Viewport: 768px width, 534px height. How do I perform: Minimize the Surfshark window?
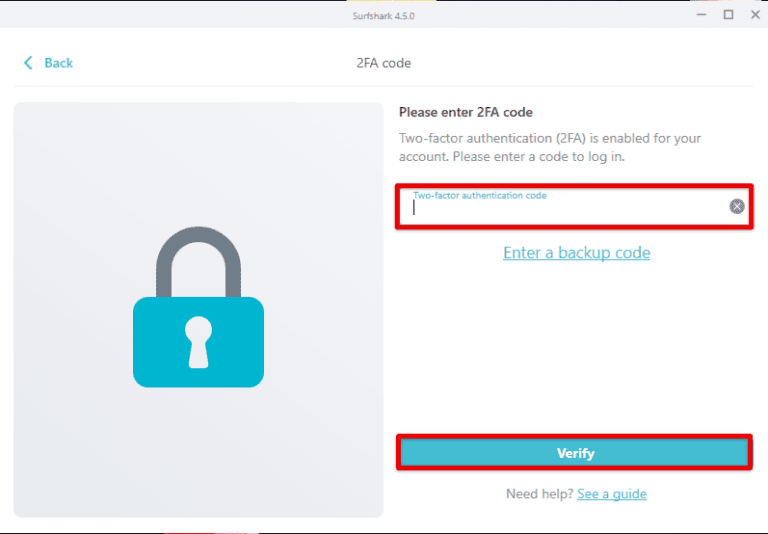pyautogui.click(x=700, y=14)
